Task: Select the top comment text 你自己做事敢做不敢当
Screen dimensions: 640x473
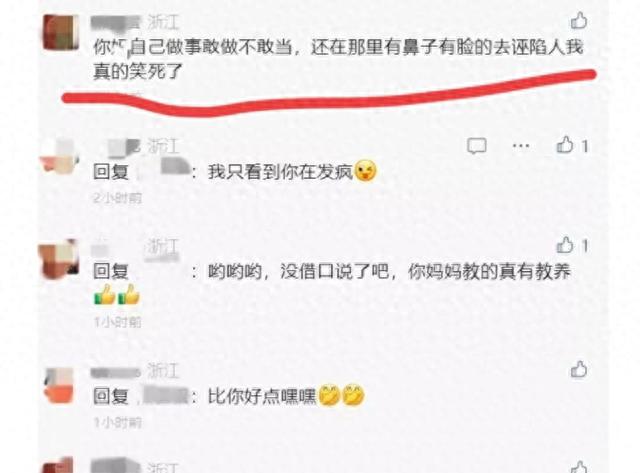Action: 193,47
